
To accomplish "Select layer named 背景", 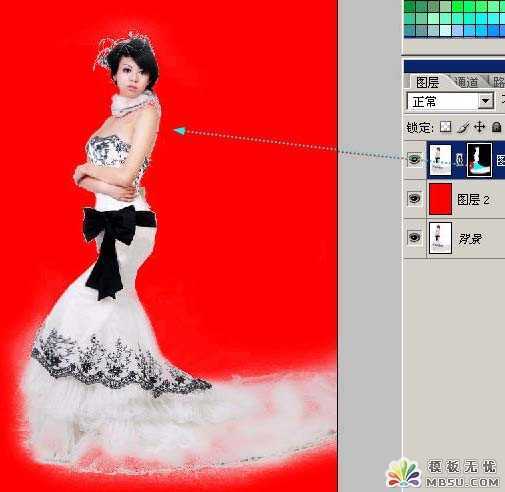I will (469, 239).
